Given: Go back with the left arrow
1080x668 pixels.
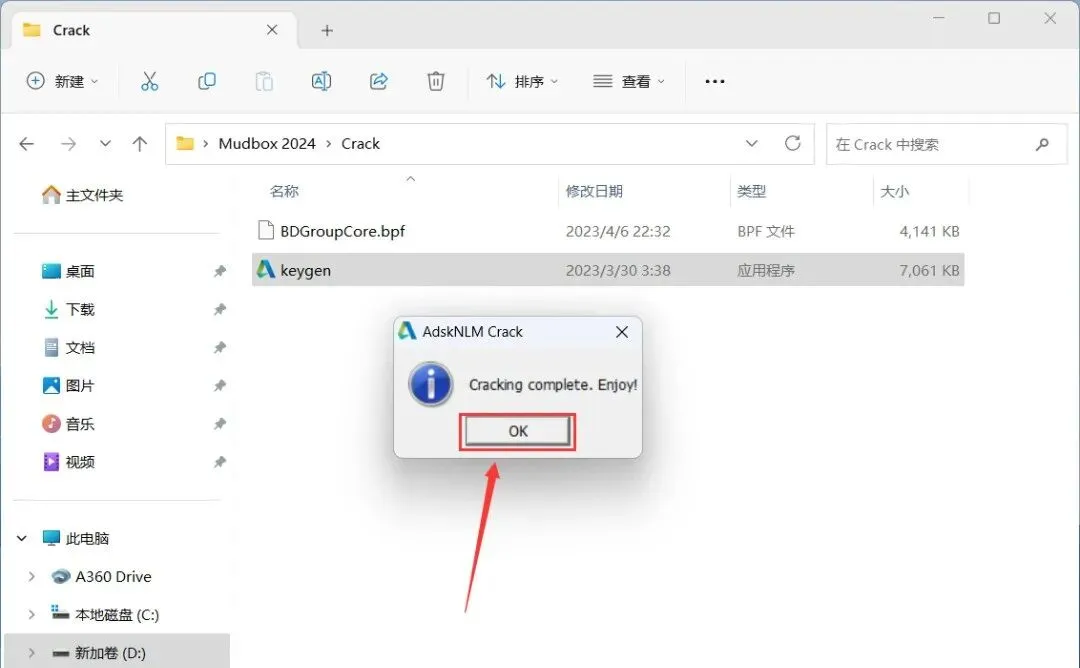Looking at the screenshot, I should [27, 144].
